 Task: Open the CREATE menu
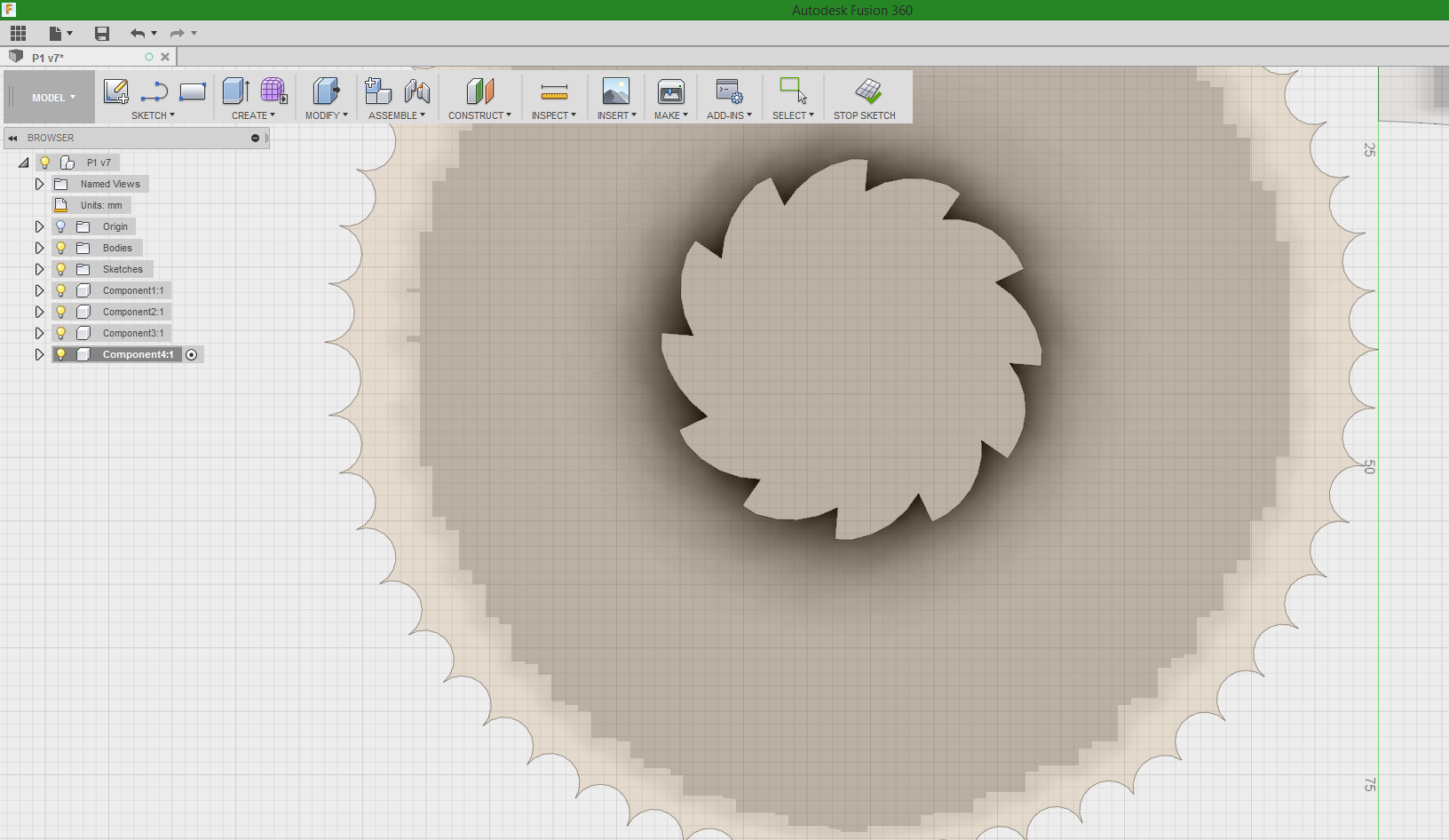pyautogui.click(x=253, y=115)
